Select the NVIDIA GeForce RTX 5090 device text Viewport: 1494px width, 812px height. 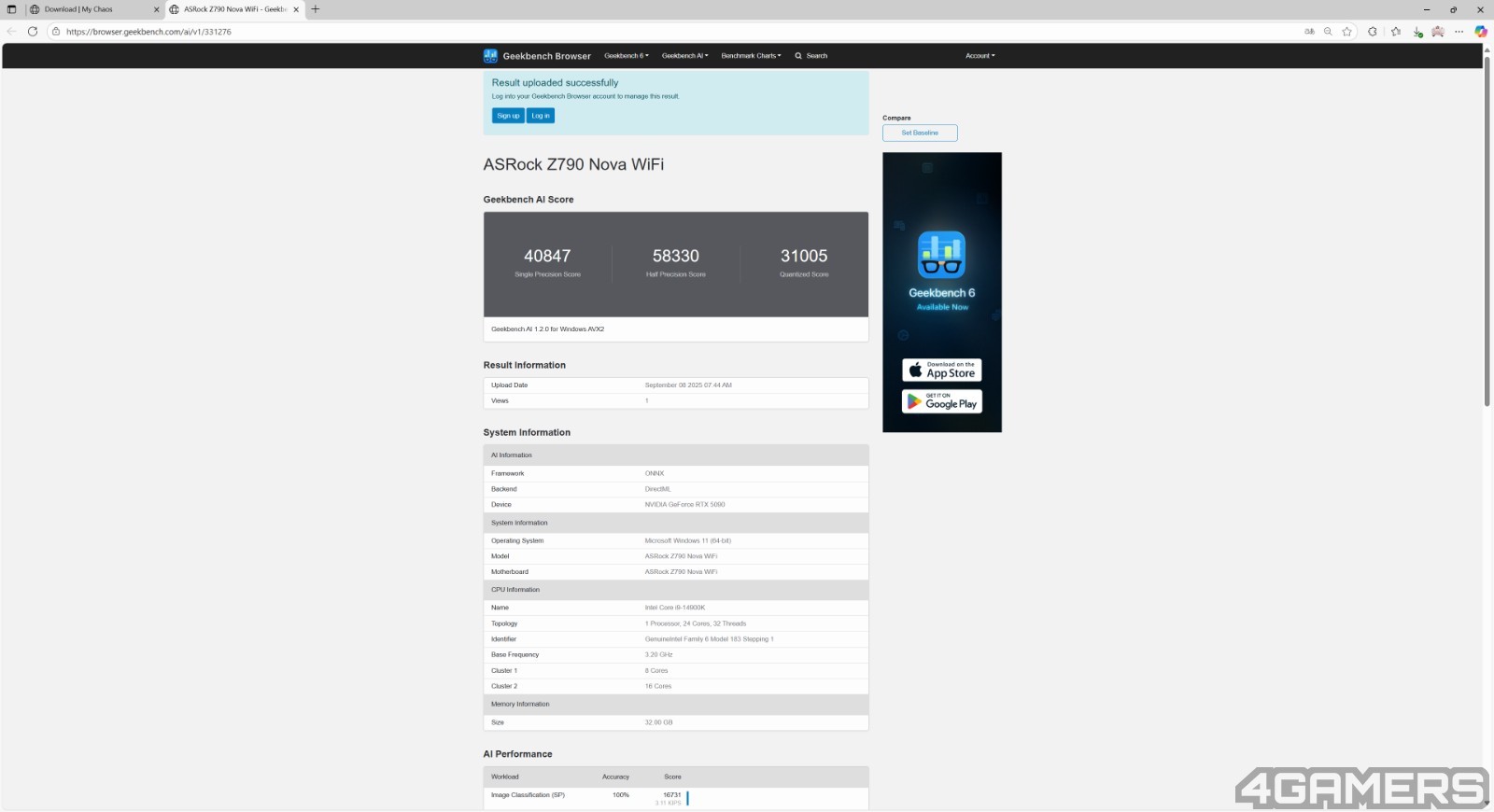pyautogui.click(x=684, y=505)
